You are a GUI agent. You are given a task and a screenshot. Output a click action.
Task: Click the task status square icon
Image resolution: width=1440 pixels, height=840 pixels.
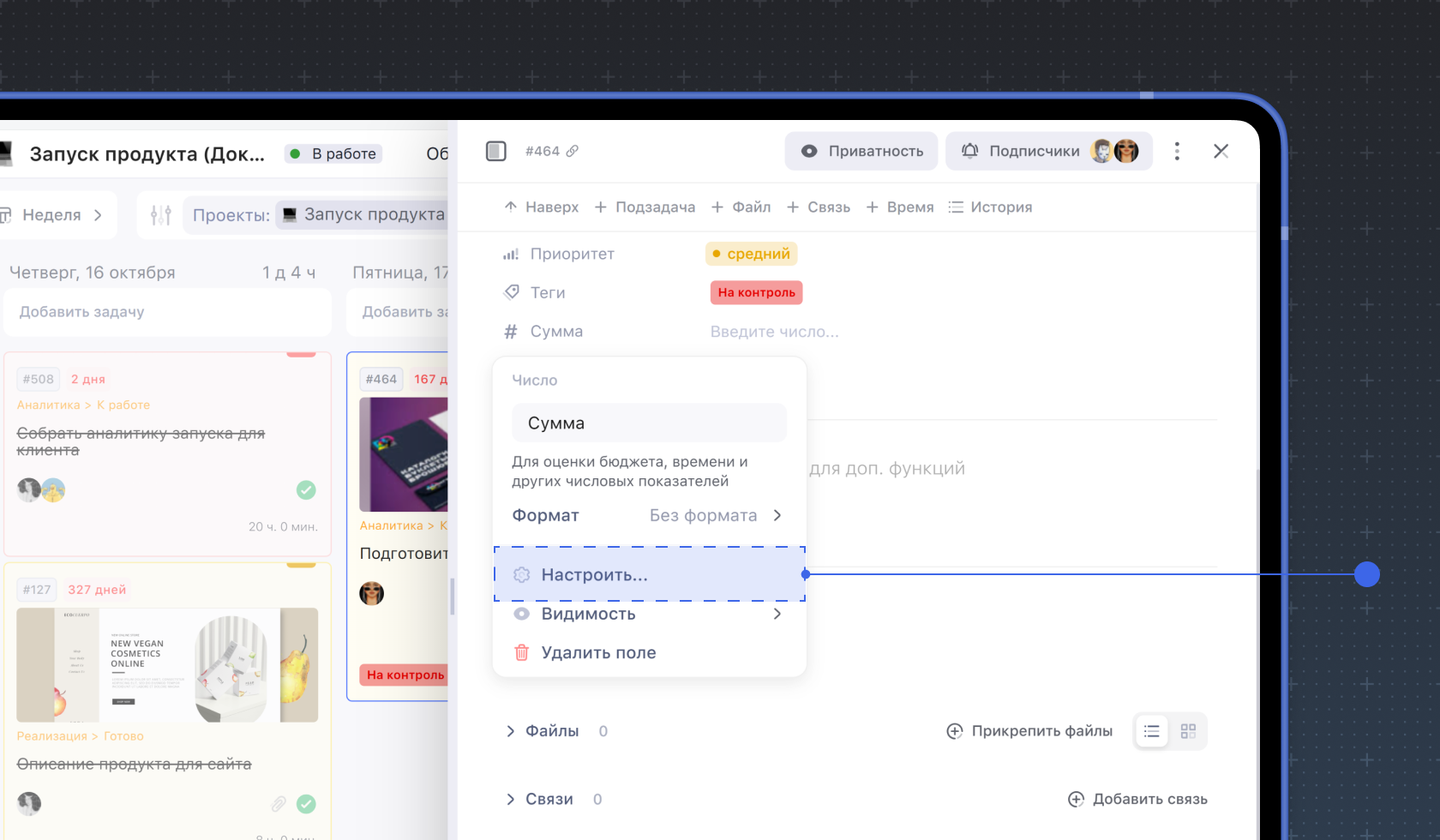coord(495,151)
